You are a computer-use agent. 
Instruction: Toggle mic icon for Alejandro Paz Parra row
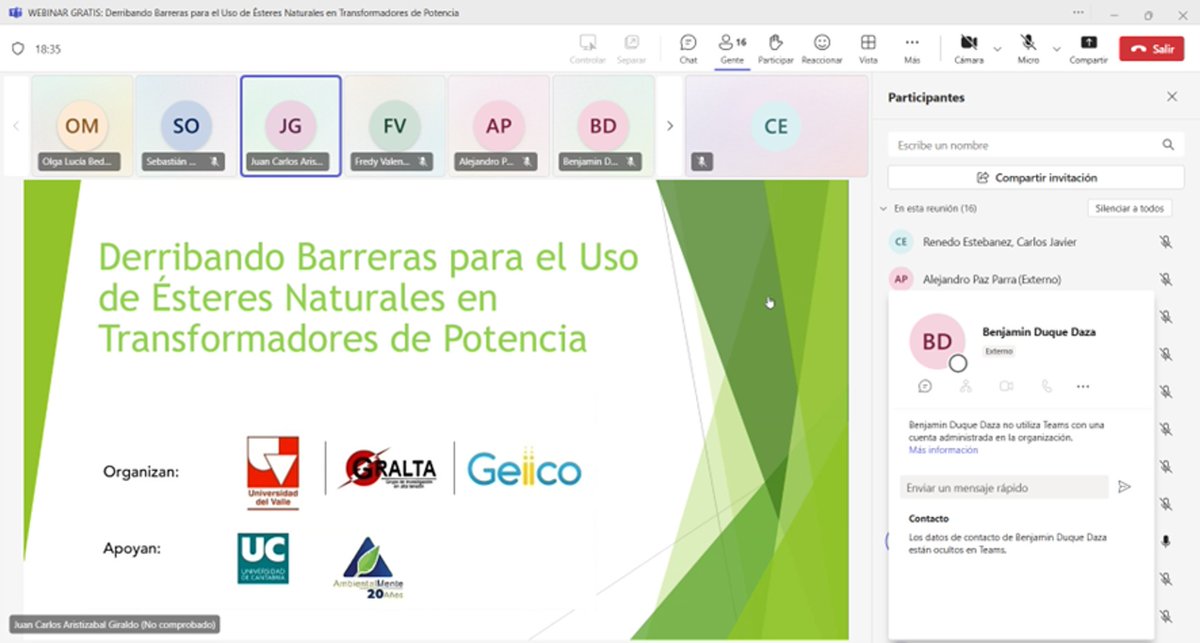tap(1165, 279)
